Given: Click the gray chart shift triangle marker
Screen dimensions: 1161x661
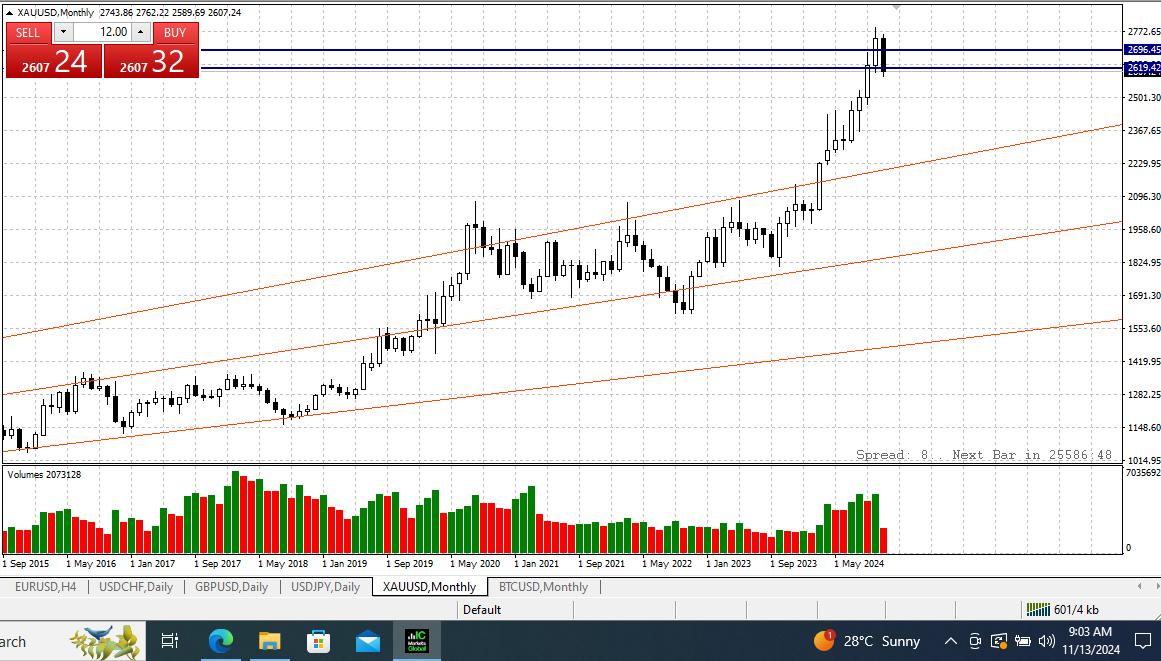Looking at the screenshot, I should click(897, 7).
